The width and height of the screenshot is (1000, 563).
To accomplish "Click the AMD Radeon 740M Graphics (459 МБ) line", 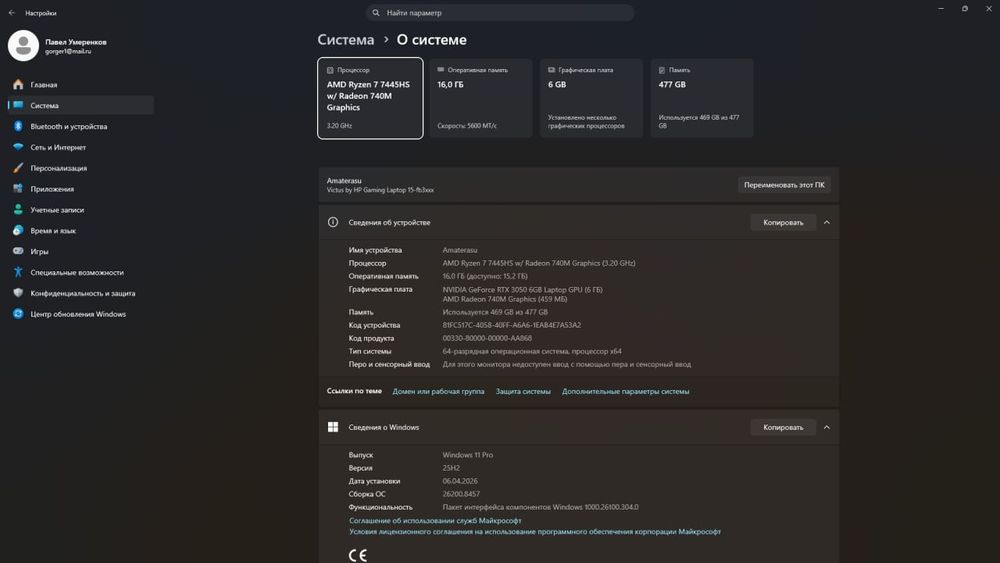I will pyautogui.click(x=504, y=299).
